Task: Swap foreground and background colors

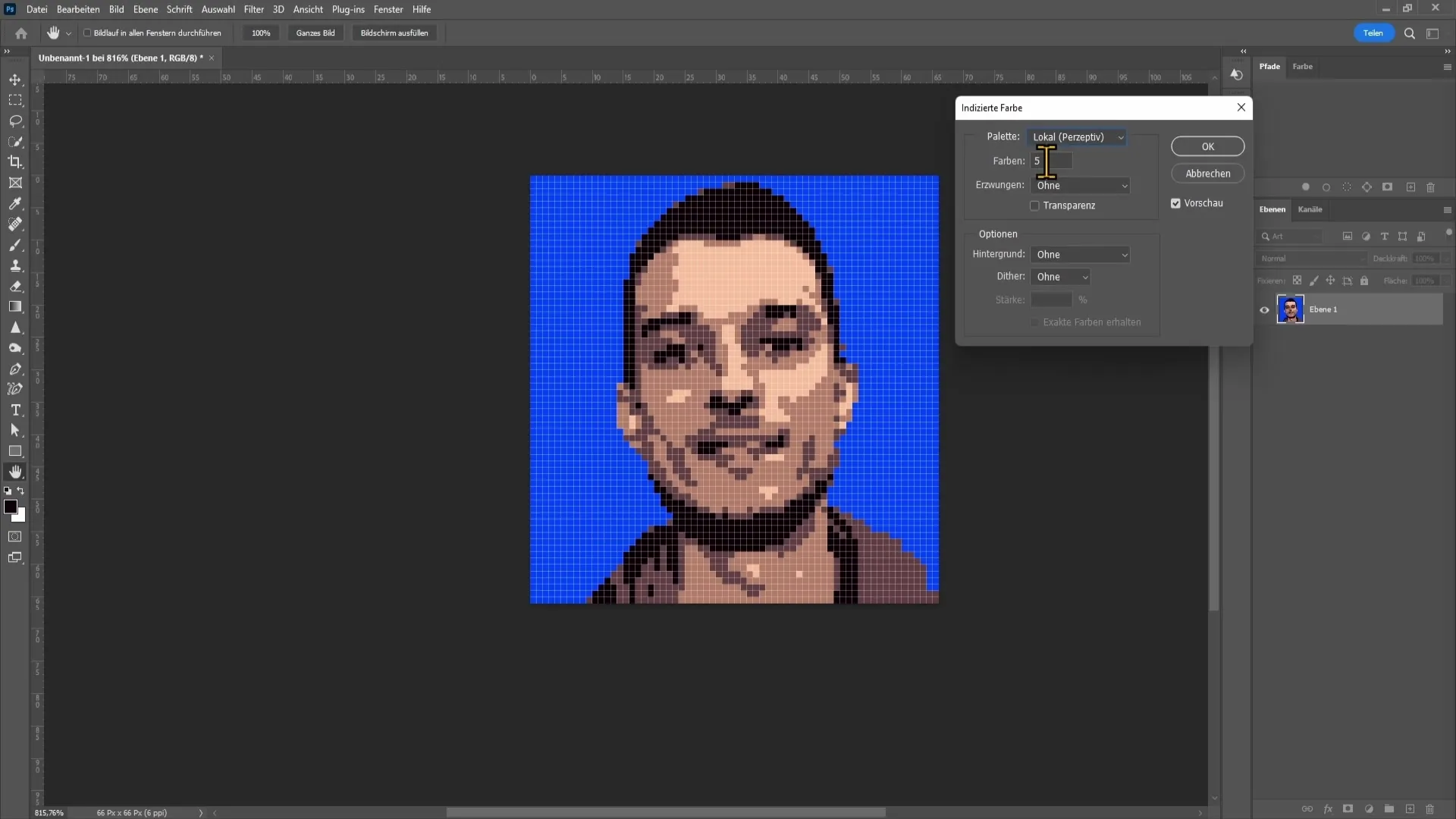Action: (21, 491)
